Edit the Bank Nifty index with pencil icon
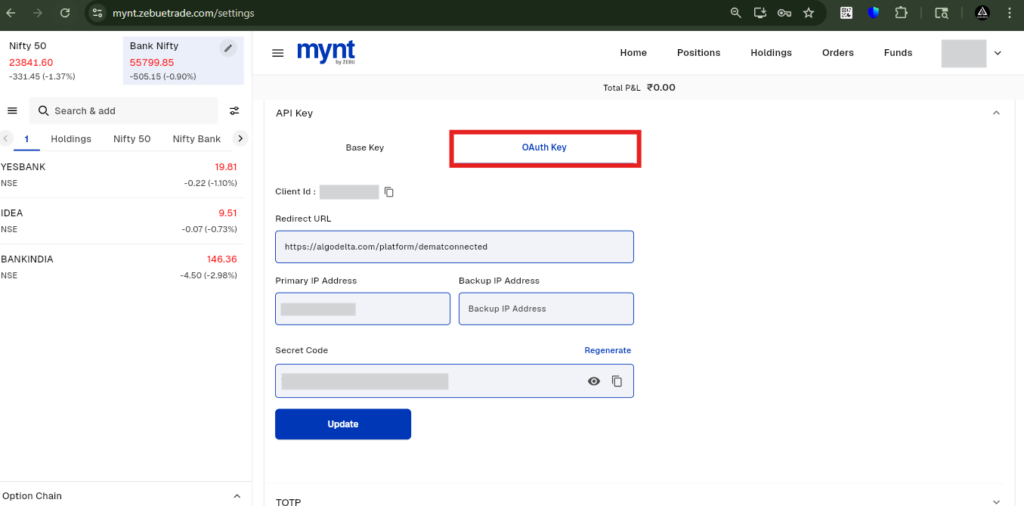The height and width of the screenshot is (506, 1024). tap(228, 47)
